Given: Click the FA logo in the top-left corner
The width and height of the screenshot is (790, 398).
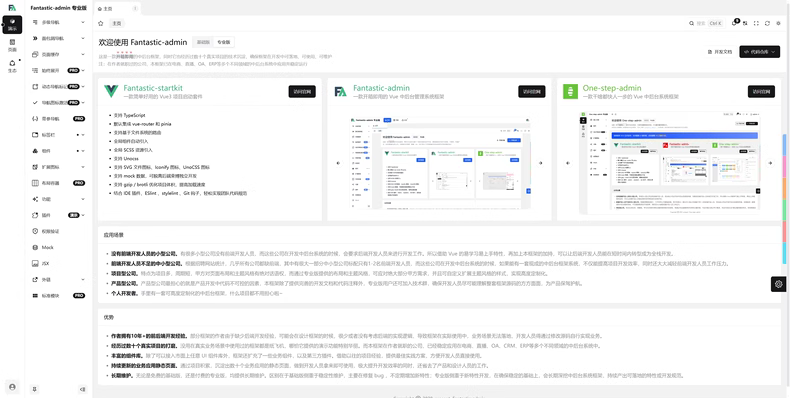Looking at the screenshot, I should (12, 8).
